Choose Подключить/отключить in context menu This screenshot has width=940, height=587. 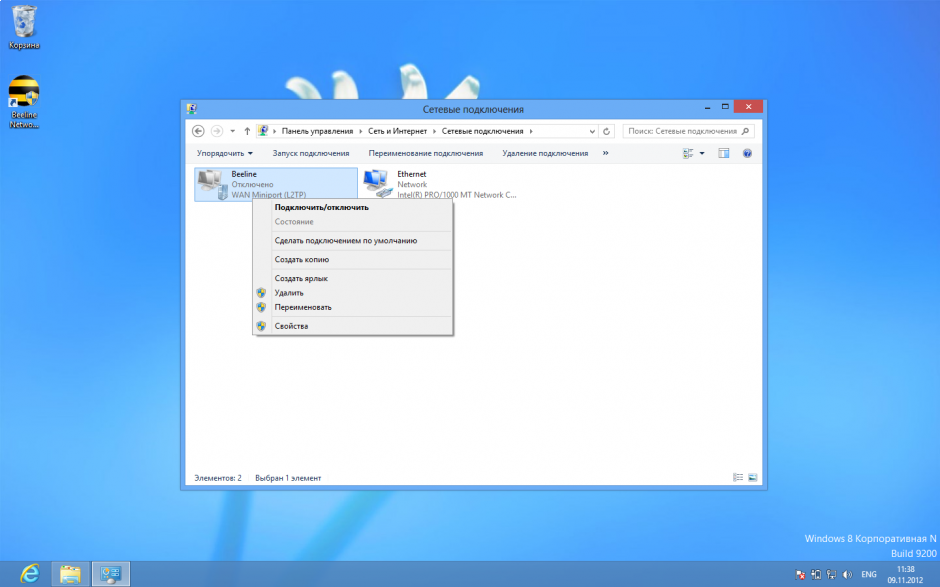pos(321,207)
